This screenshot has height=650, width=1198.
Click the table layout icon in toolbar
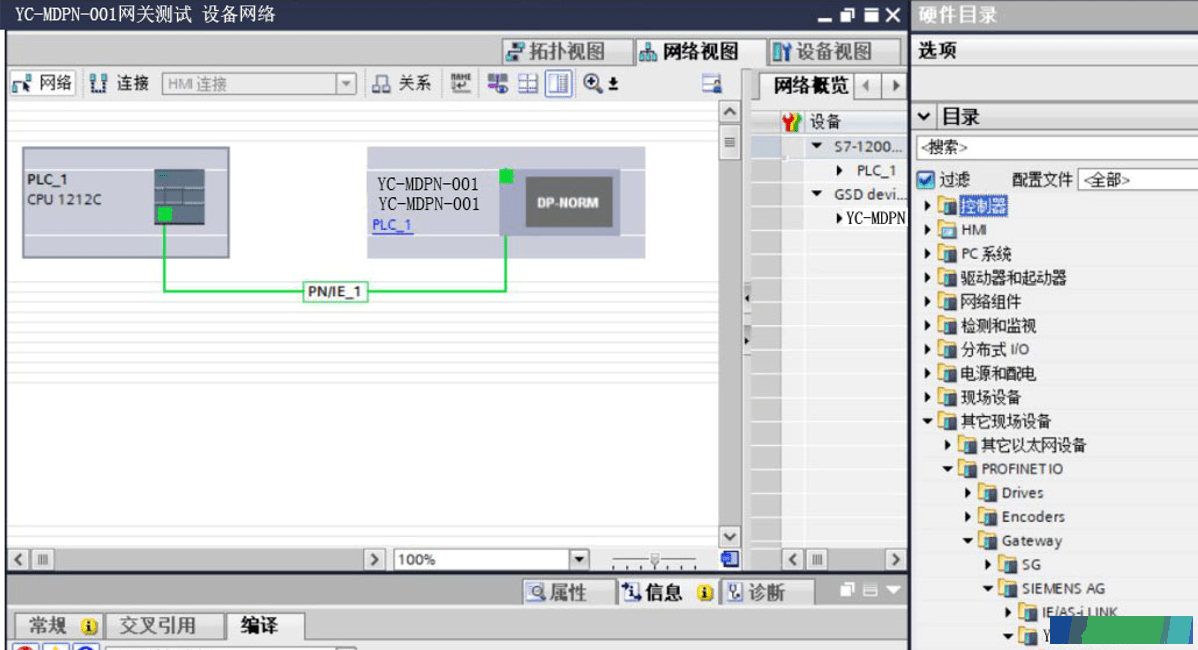528,83
